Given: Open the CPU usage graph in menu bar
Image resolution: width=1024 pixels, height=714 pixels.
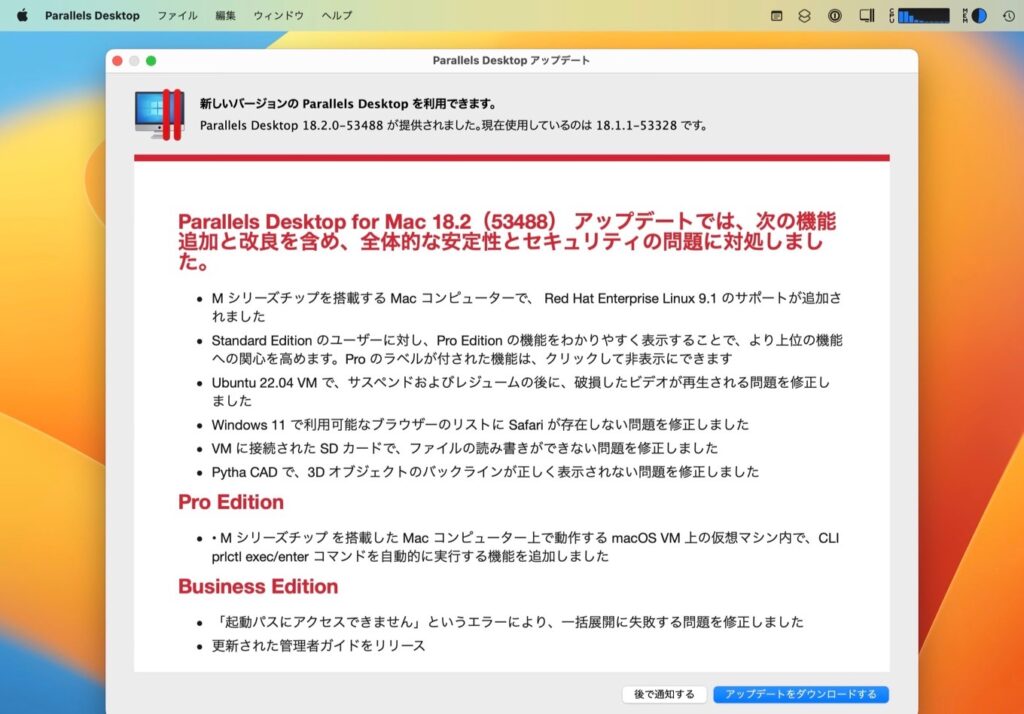Looking at the screenshot, I should (920, 16).
